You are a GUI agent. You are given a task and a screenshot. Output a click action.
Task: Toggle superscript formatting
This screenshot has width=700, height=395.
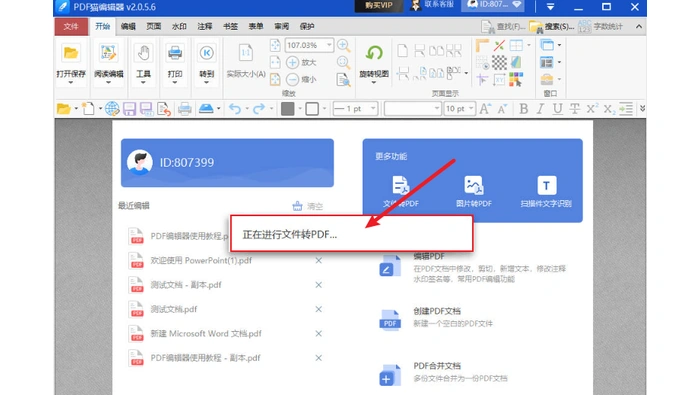(592, 108)
